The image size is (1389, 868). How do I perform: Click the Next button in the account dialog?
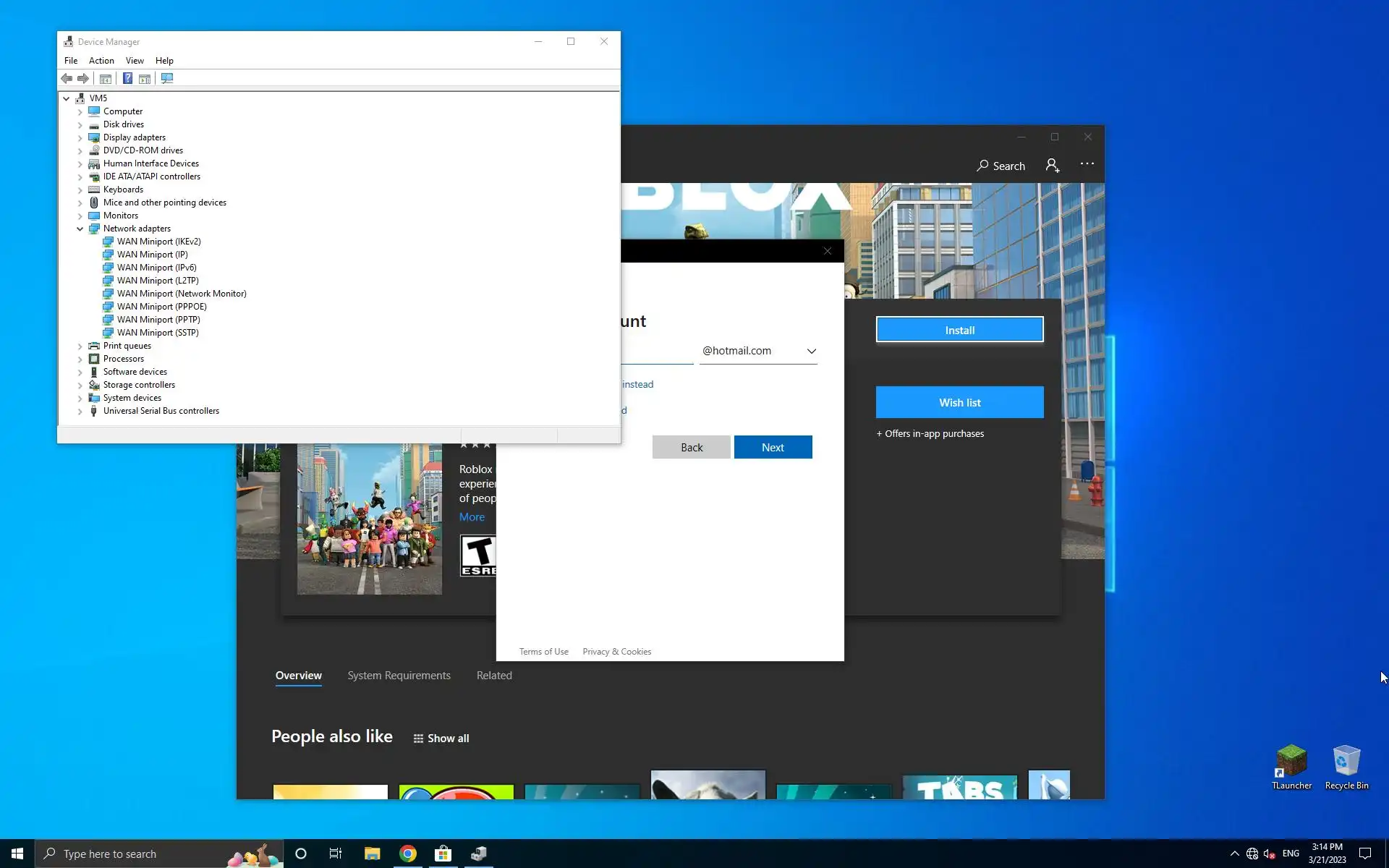773,447
